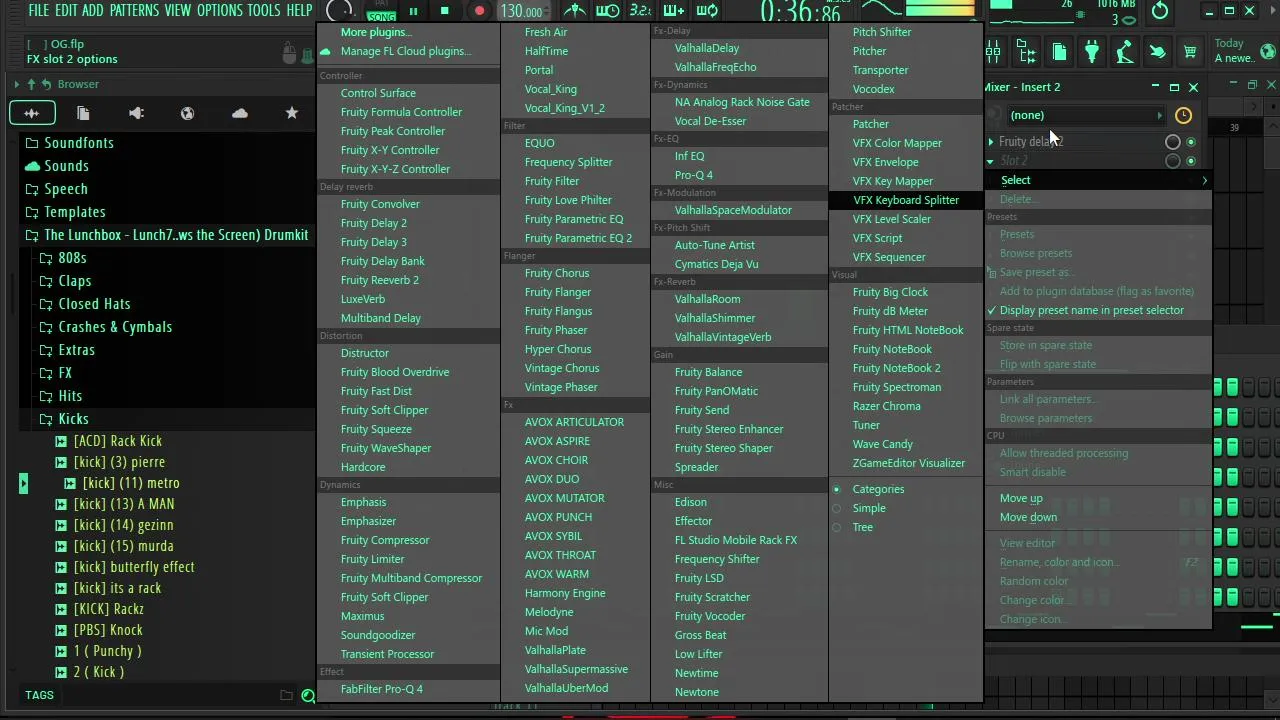Toggle the Song mode indicator
Viewport: 1280px width, 720px height.
point(381,16)
